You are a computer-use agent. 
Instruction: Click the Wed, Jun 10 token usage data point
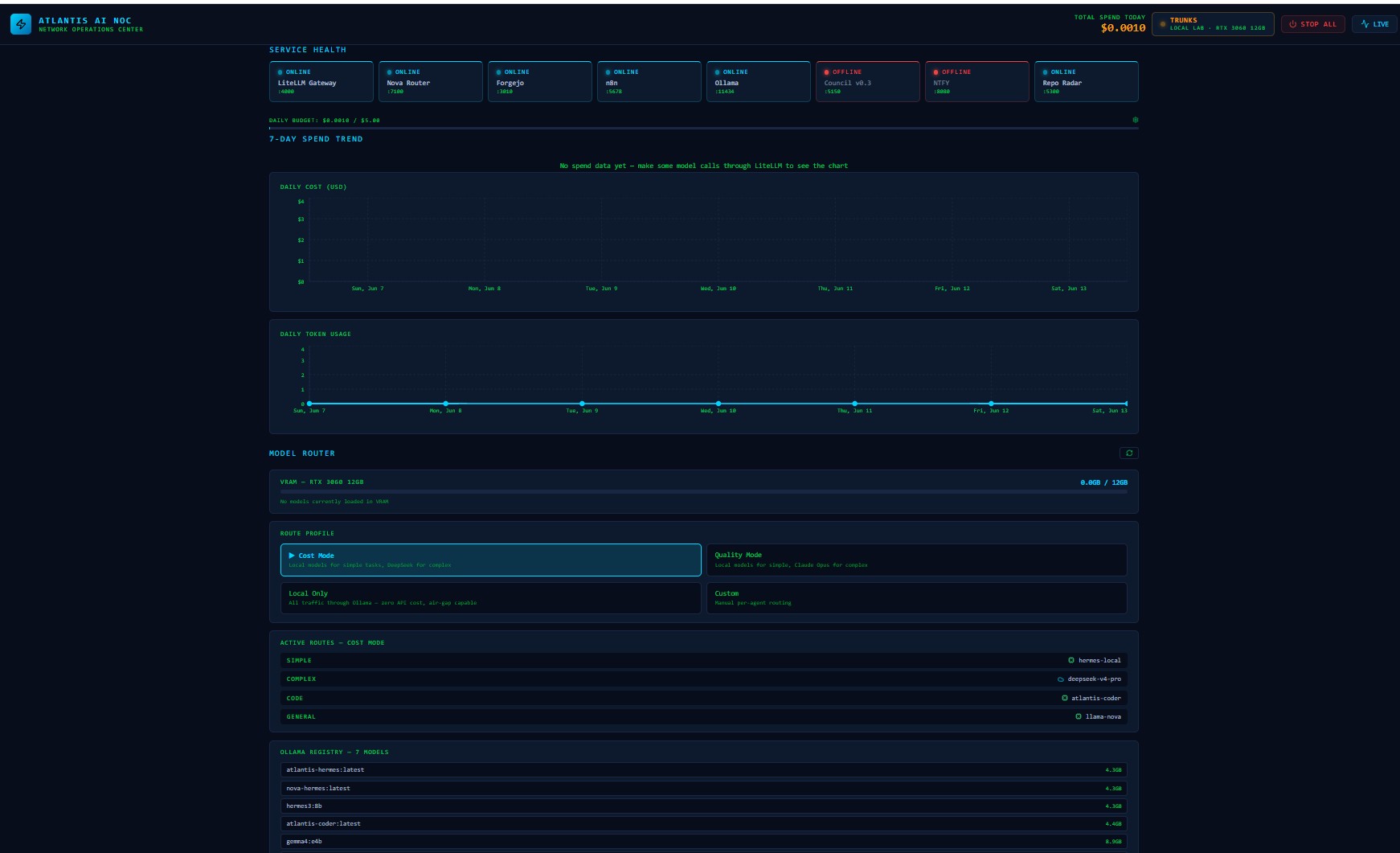(x=718, y=404)
